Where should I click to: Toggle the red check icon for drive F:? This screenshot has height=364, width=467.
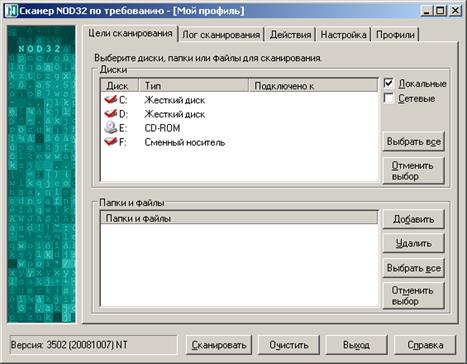[x=110, y=141]
